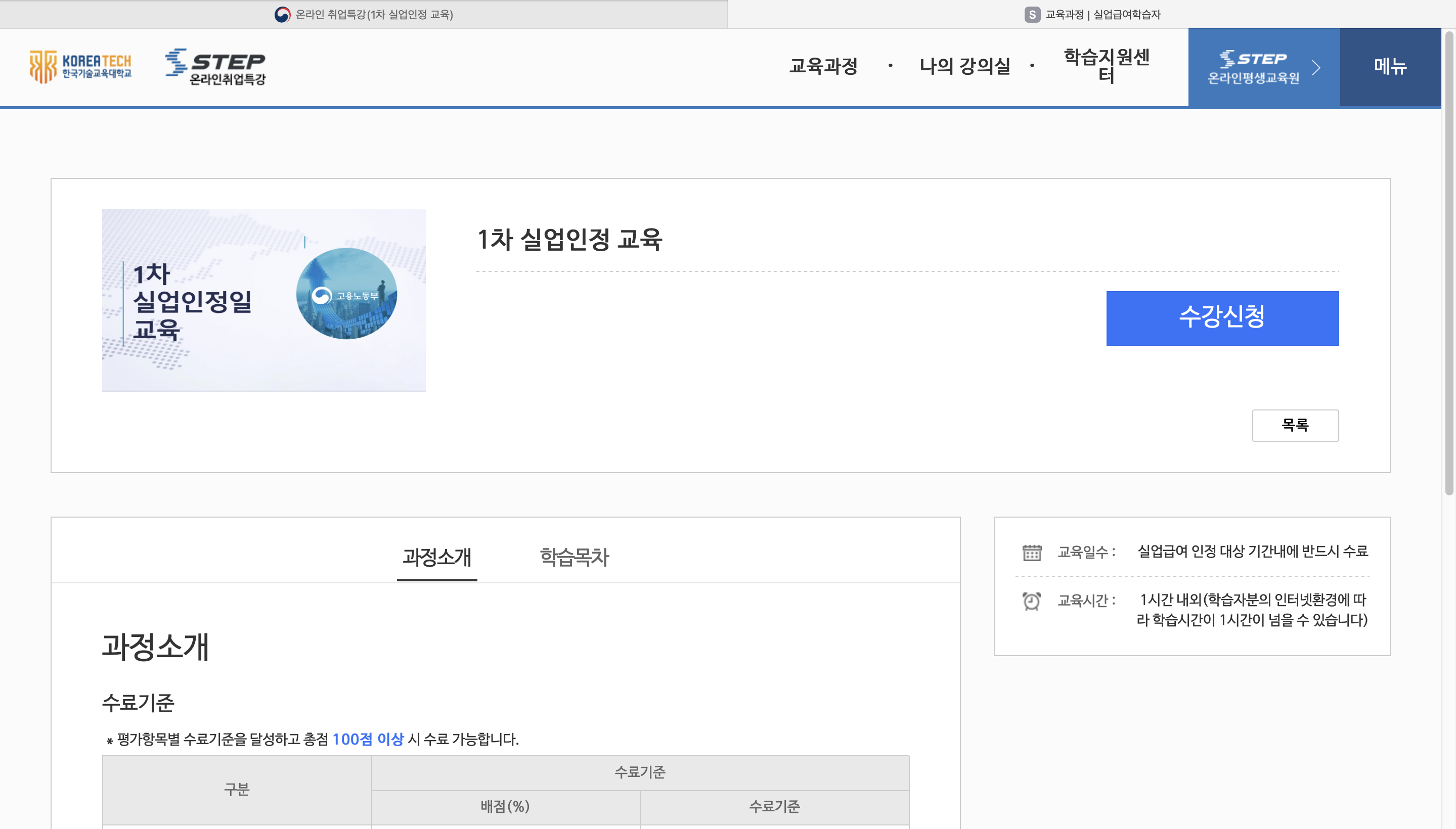Click the 고용노동부 circular emblem image

346,294
